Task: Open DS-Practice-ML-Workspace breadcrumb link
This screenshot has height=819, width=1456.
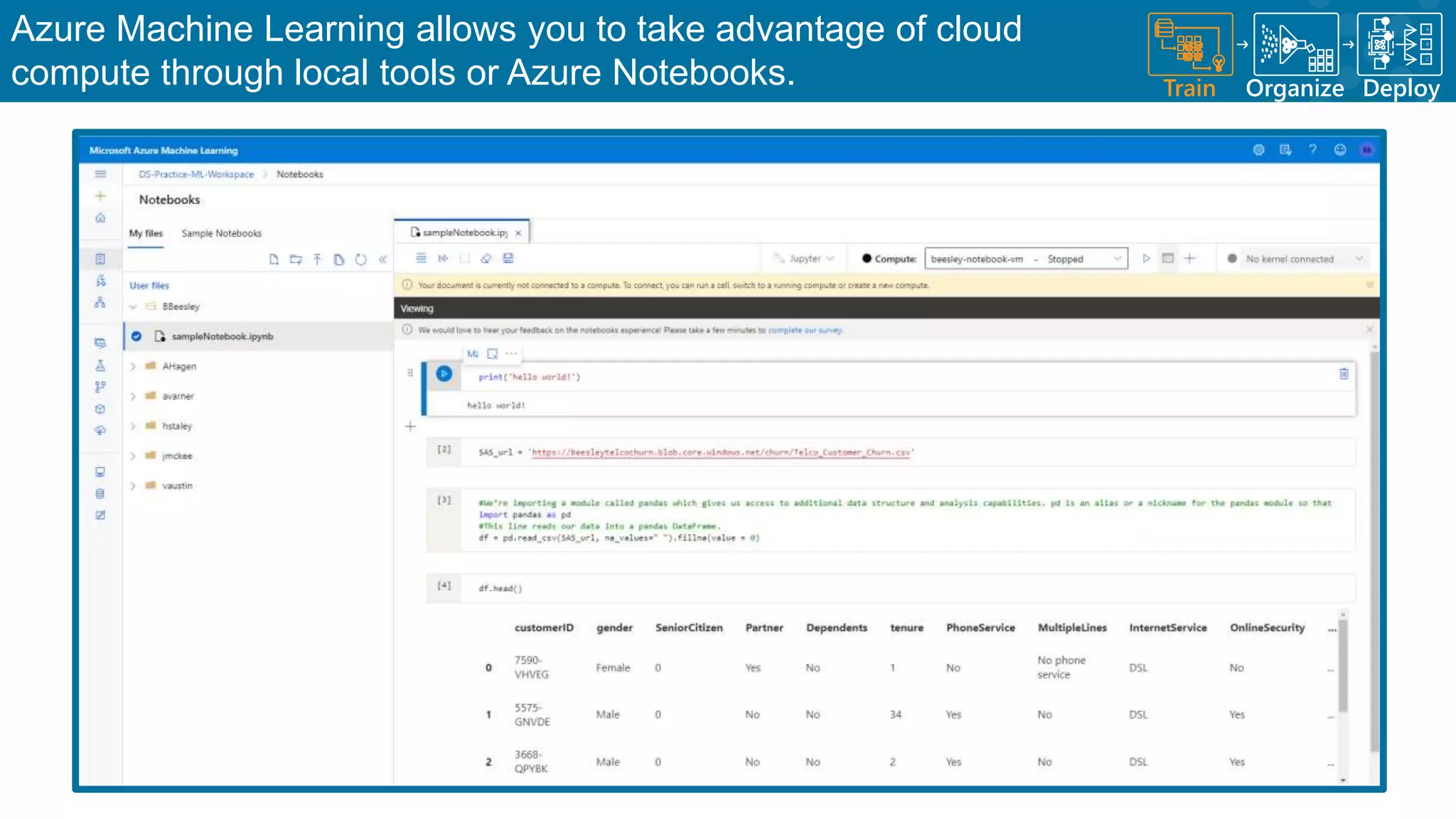Action: [x=196, y=174]
